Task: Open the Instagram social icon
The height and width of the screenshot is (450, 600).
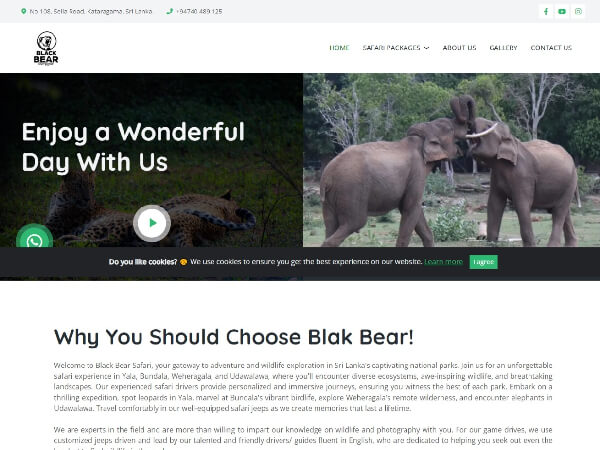Action: (578, 11)
